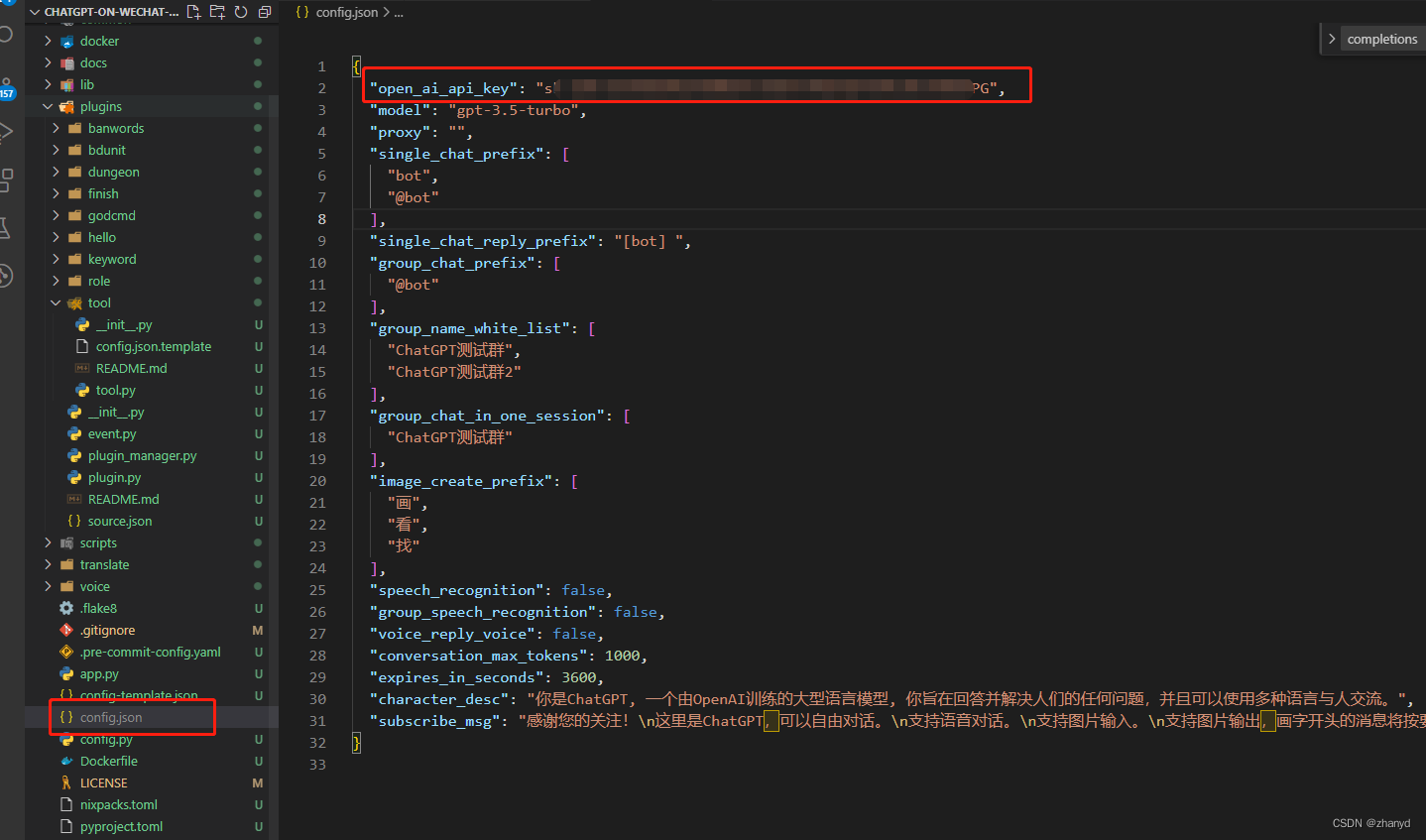Expand the bdunit folder
Image resolution: width=1426 pixels, height=840 pixels.
[56, 150]
